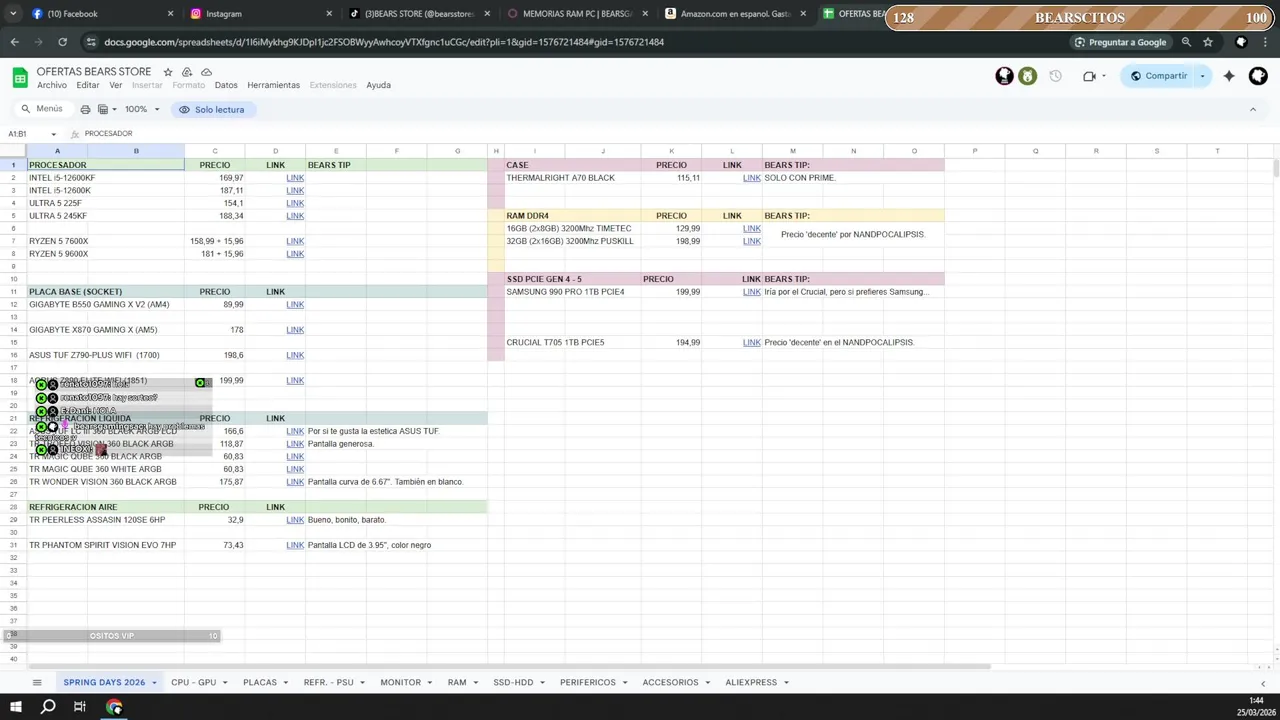Click the Menús search box
Image resolution: width=1280 pixels, height=720 pixels.
pyautogui.click(x=42, y=109)
